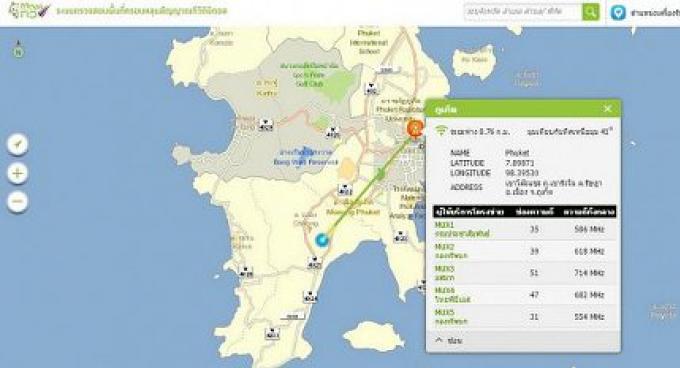Open the MUX1 operator link

tap(462, 229)
